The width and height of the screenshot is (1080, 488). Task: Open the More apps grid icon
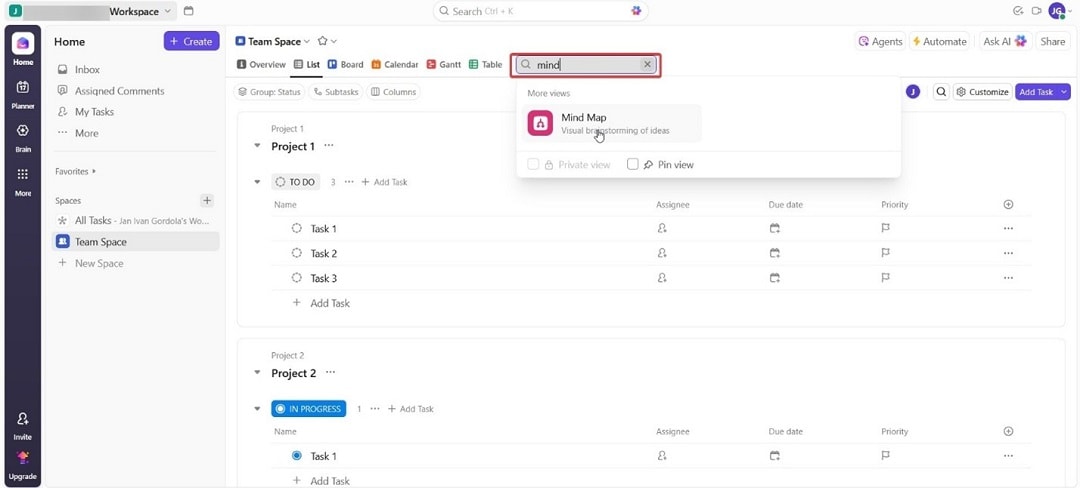pyautogui.click(x=23, y=174)
